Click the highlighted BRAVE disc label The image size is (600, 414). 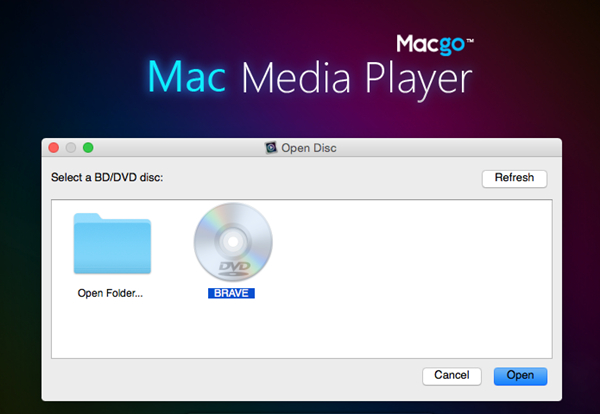click(232, 294)
